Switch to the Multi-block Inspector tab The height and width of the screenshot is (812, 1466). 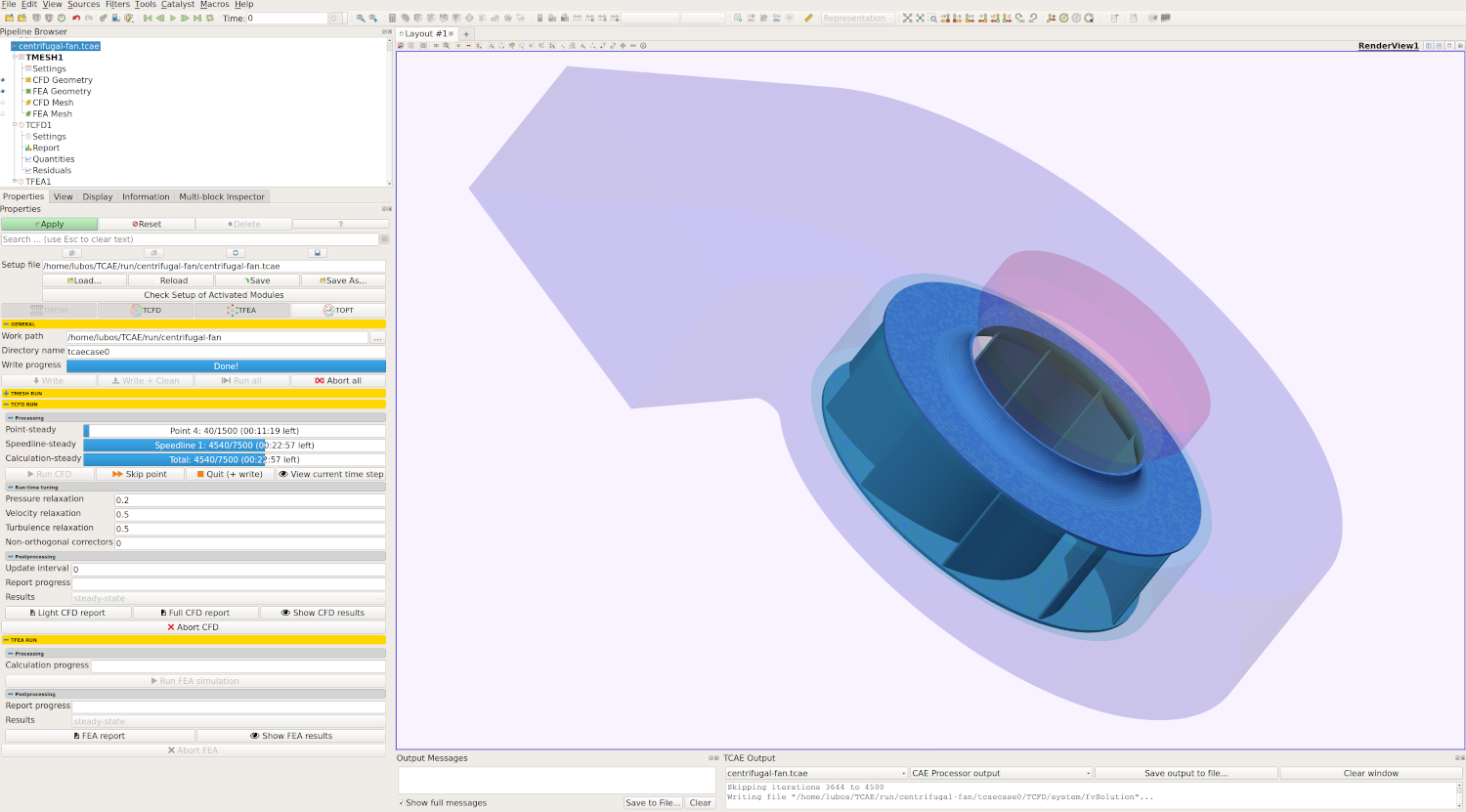(x=221, y=196)
